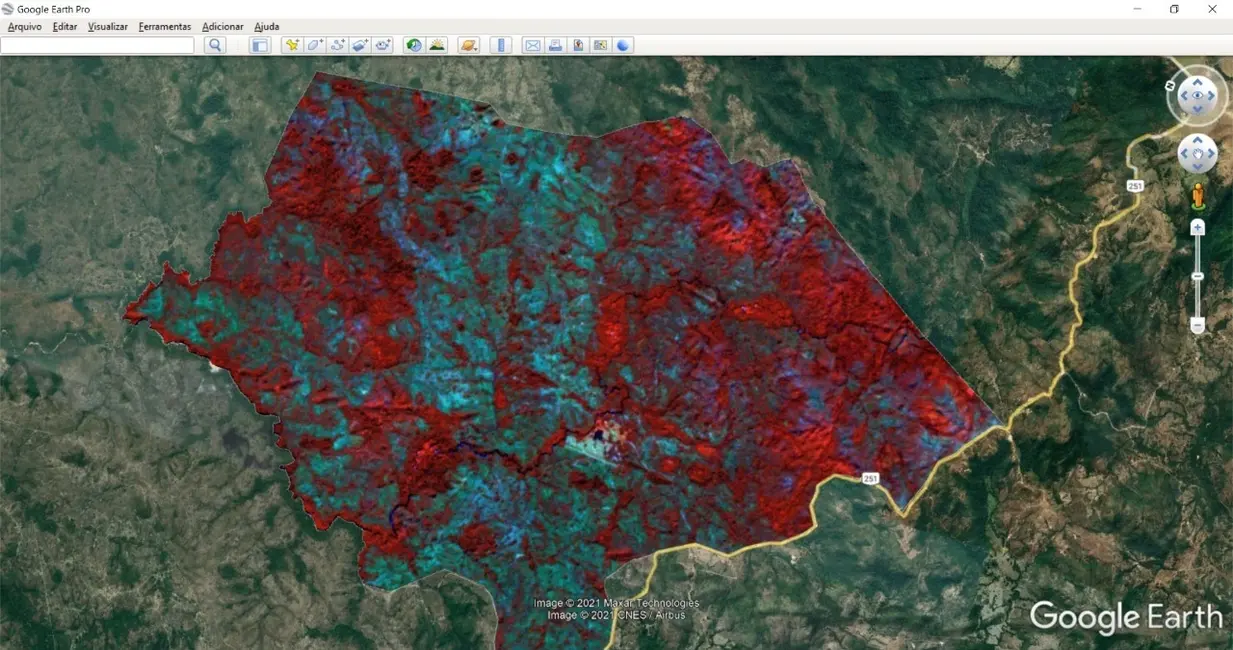This screenshot has height=650, width=1233.
Task: Open the Adicionar menu
Action: point(223,27)
